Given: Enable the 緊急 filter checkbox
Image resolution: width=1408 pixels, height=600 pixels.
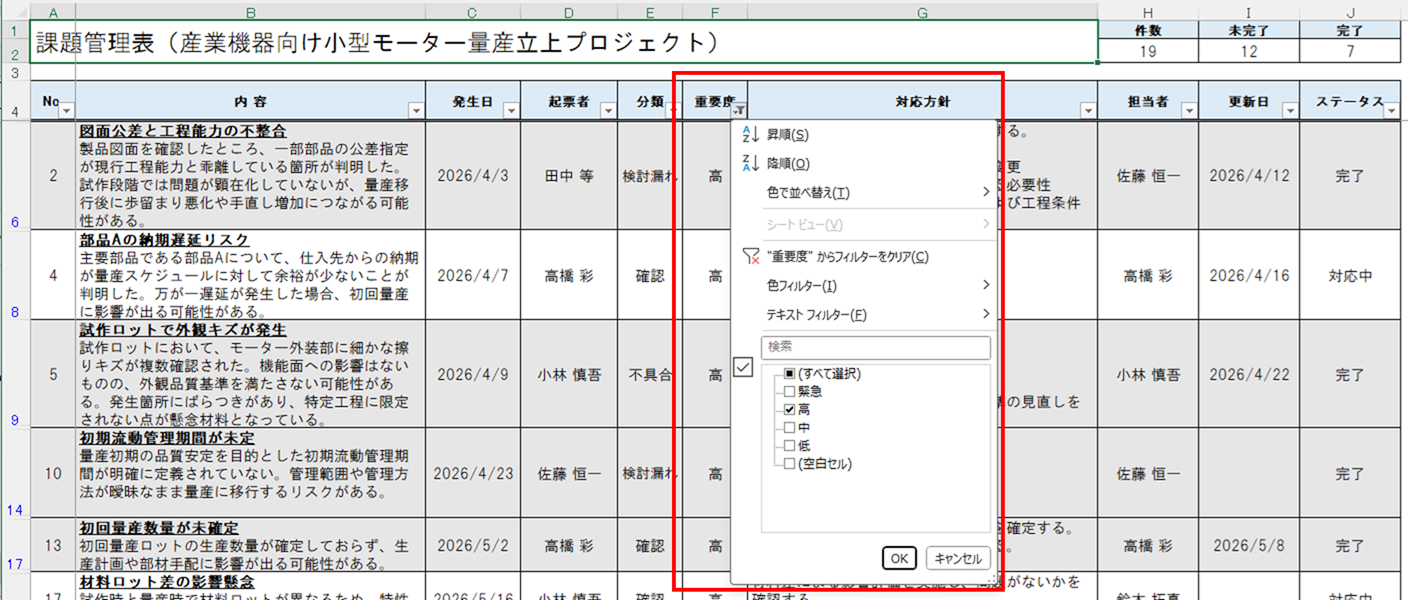Looking at the screenshot, I should click(789, 390).
